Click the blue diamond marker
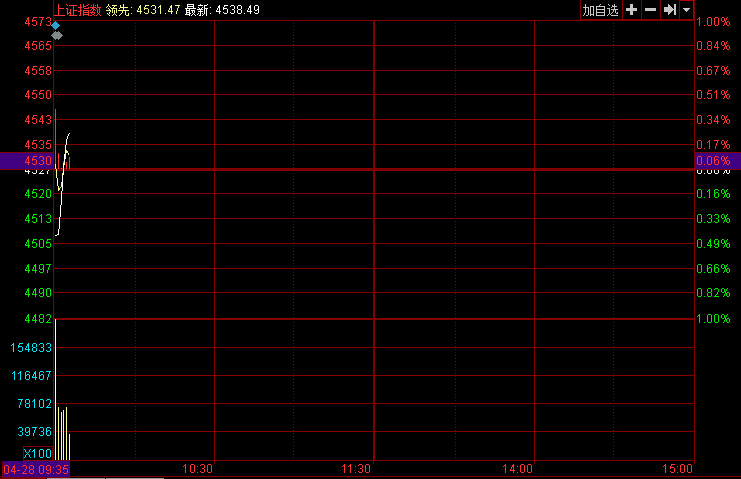 click(x=56, y=25)
